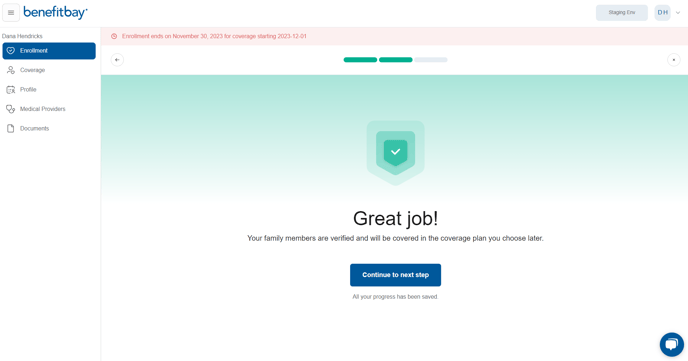Open the DH user avatar
The width and height of the screenshot is (688, 361).
click(x=663, y=13)
